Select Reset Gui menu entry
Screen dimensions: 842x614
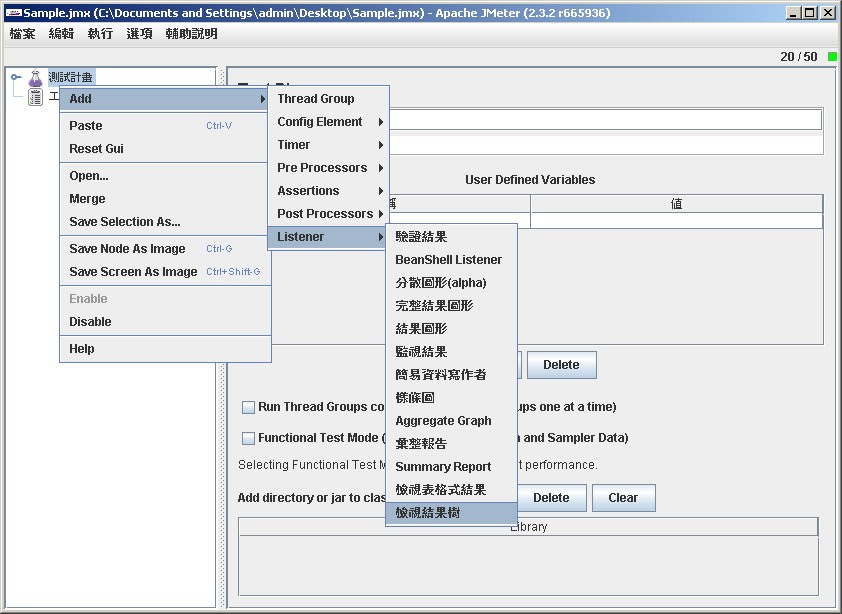point(164,149)
